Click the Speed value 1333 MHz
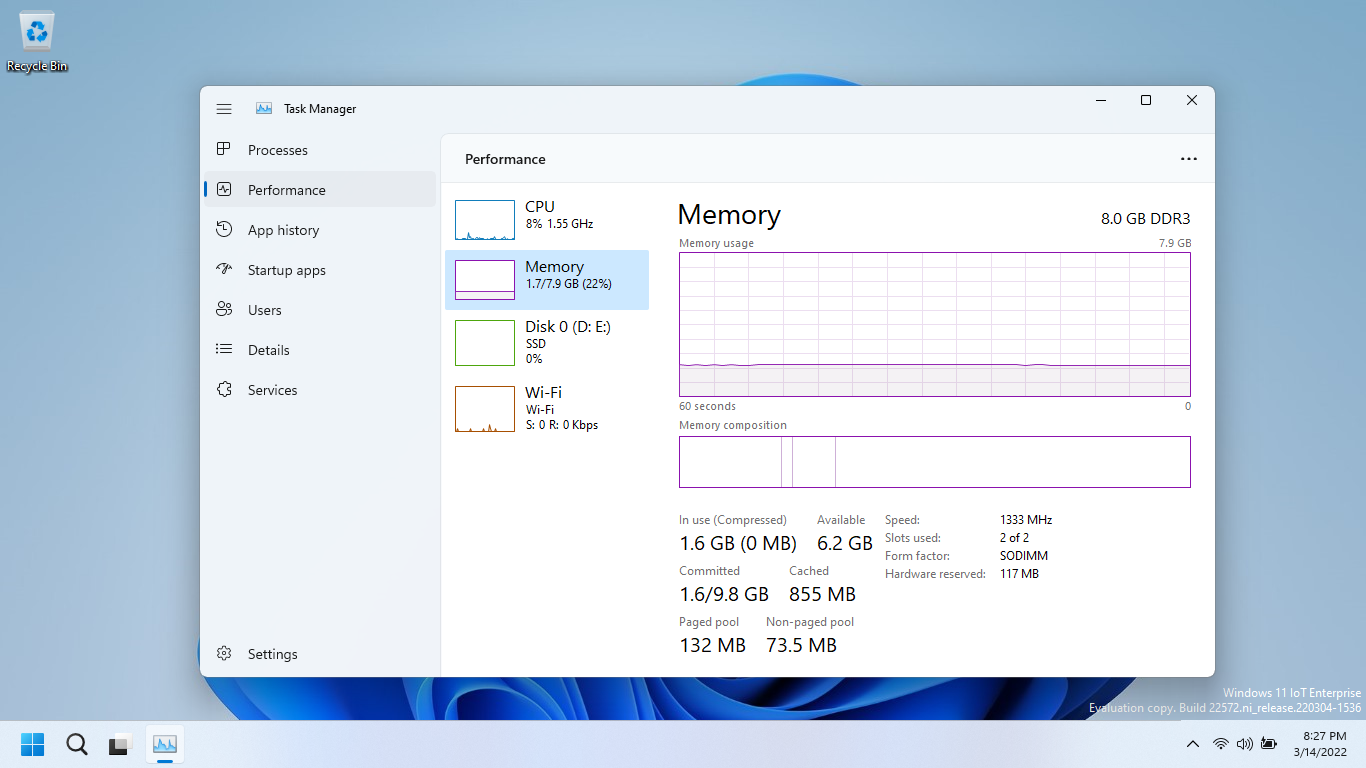This screenshot has height=768, width=1366. click(x=1026, y=520)
